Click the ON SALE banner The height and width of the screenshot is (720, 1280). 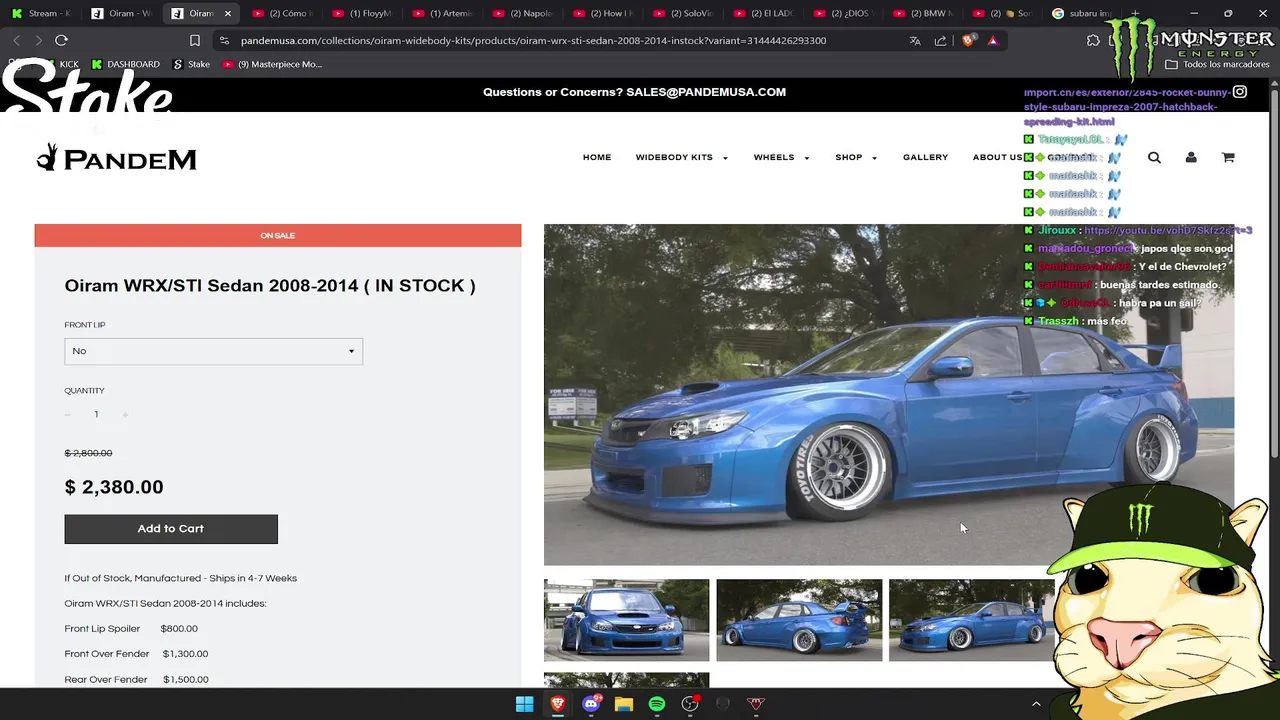[278, 235]
